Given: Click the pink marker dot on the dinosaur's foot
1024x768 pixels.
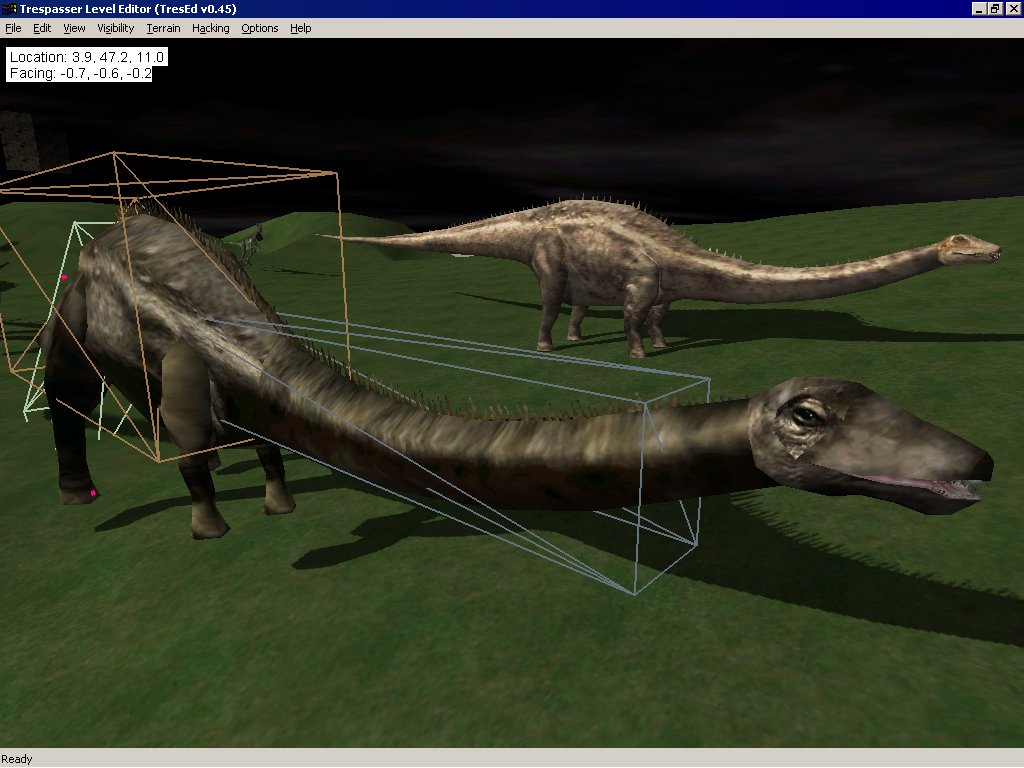Looking at the screenshot, I should [x=93, y=493].
